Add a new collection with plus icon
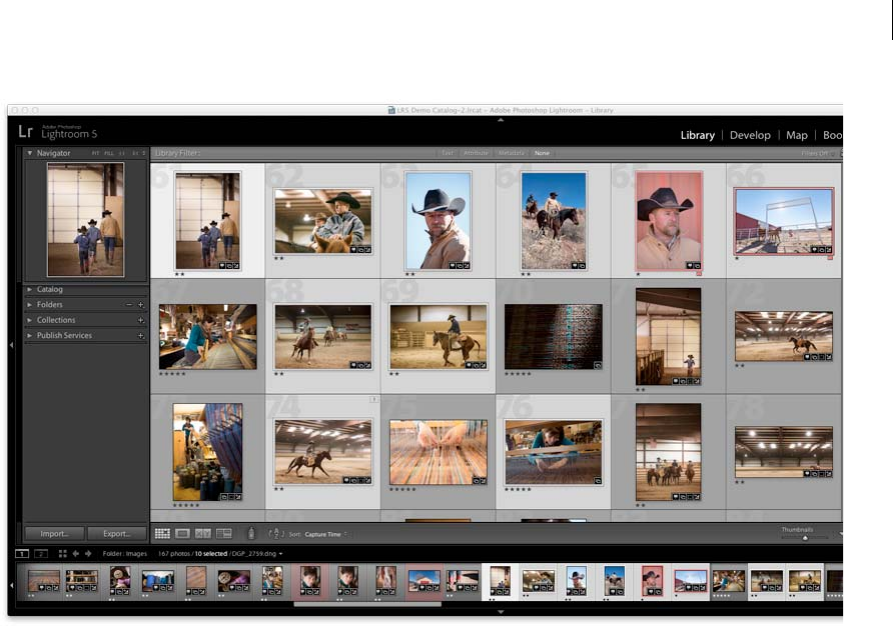Image resolution: width=893 pixels, height=626 pixels. point(141,320)
